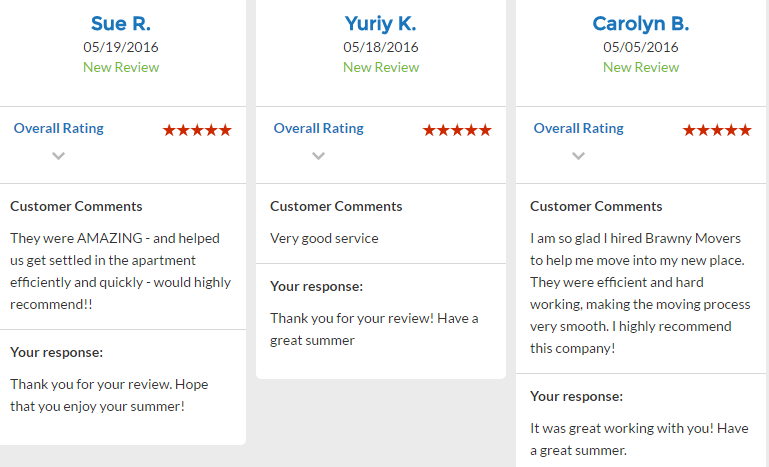This screenshot has width=769, height=467.
Task: Expand Sue R.'s overall rating chevron
Action: click(x=59, y=155)
